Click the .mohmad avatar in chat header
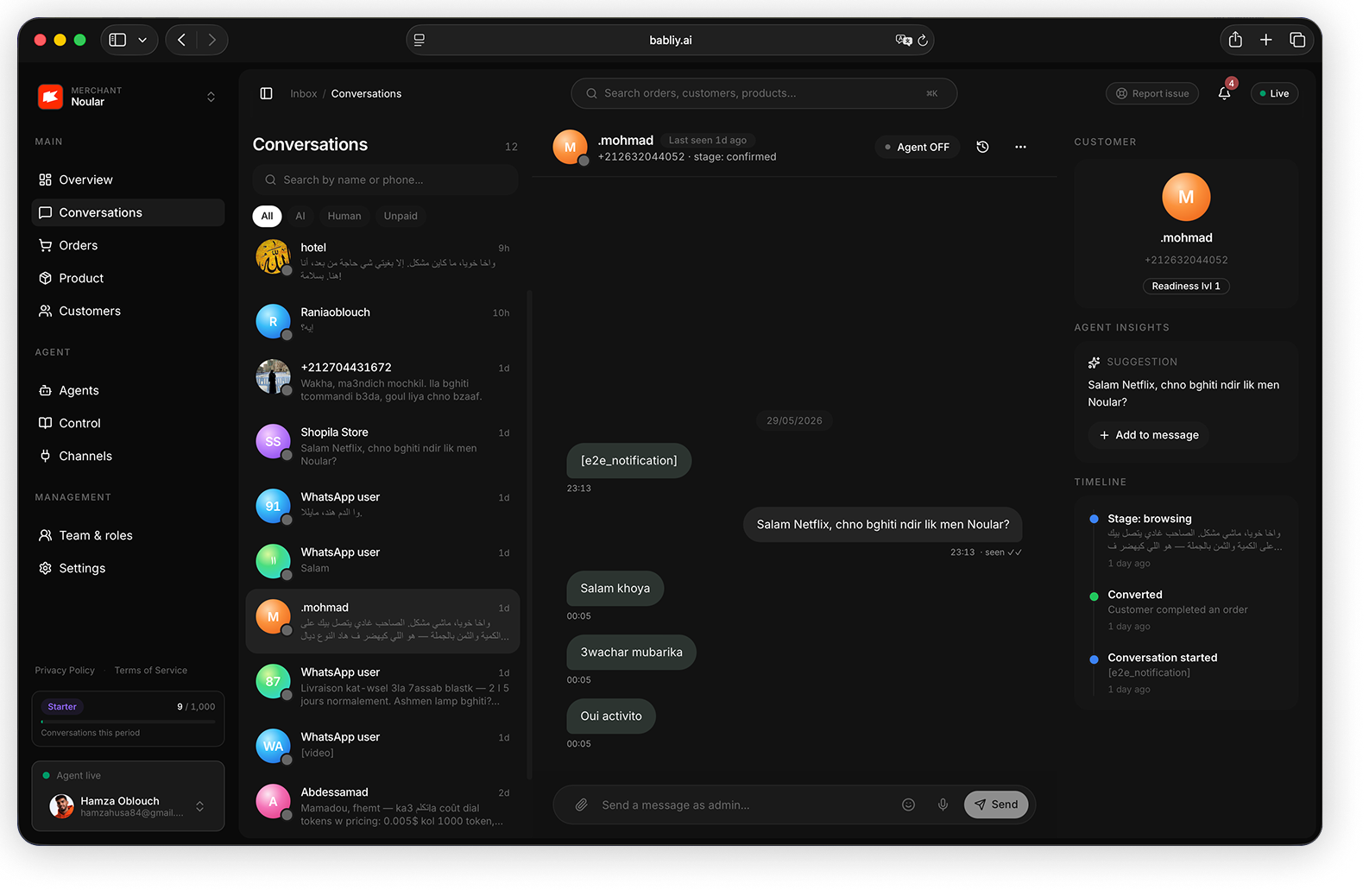 [x=570, y=148]
